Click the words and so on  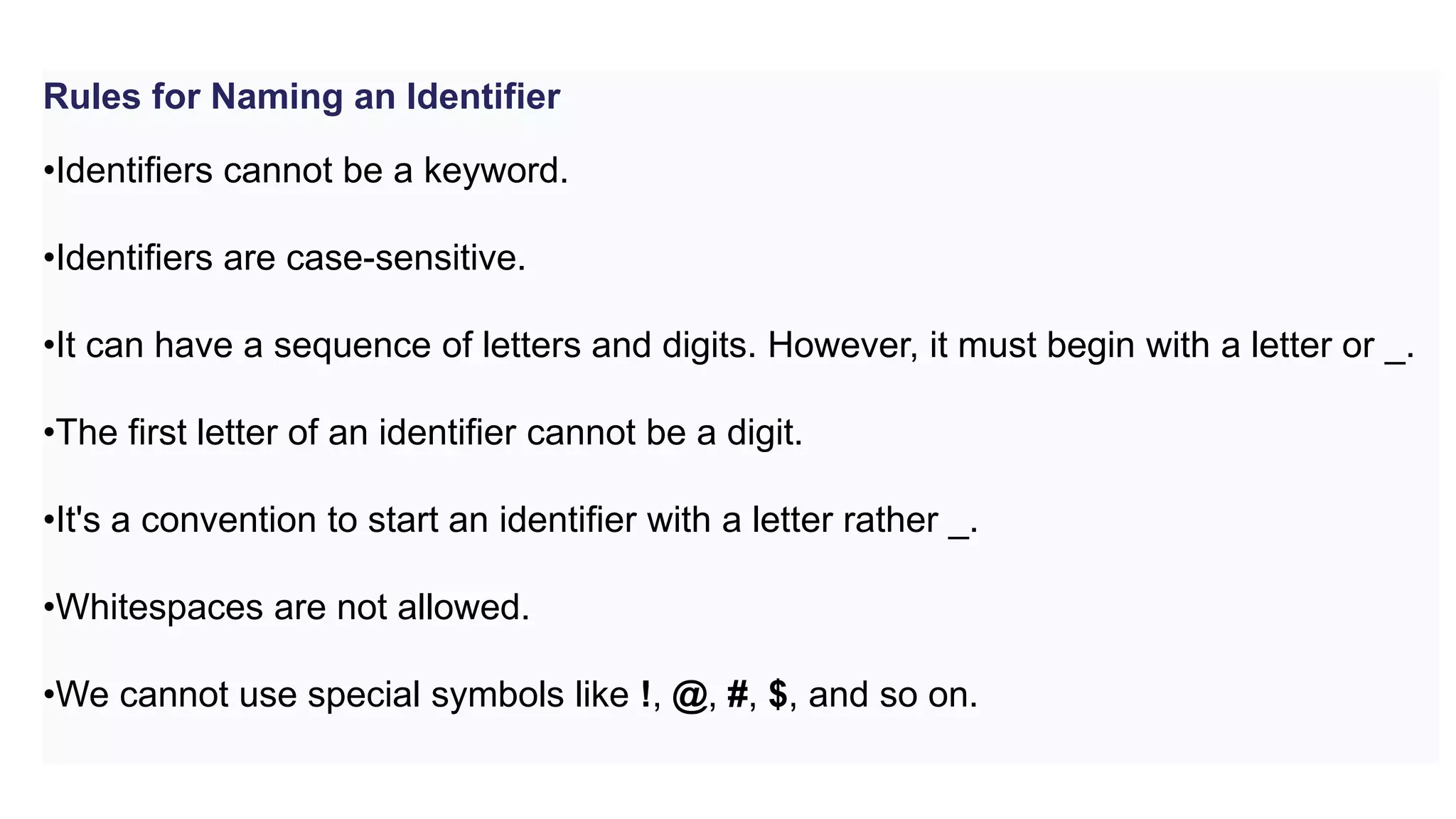coord(893,695)
